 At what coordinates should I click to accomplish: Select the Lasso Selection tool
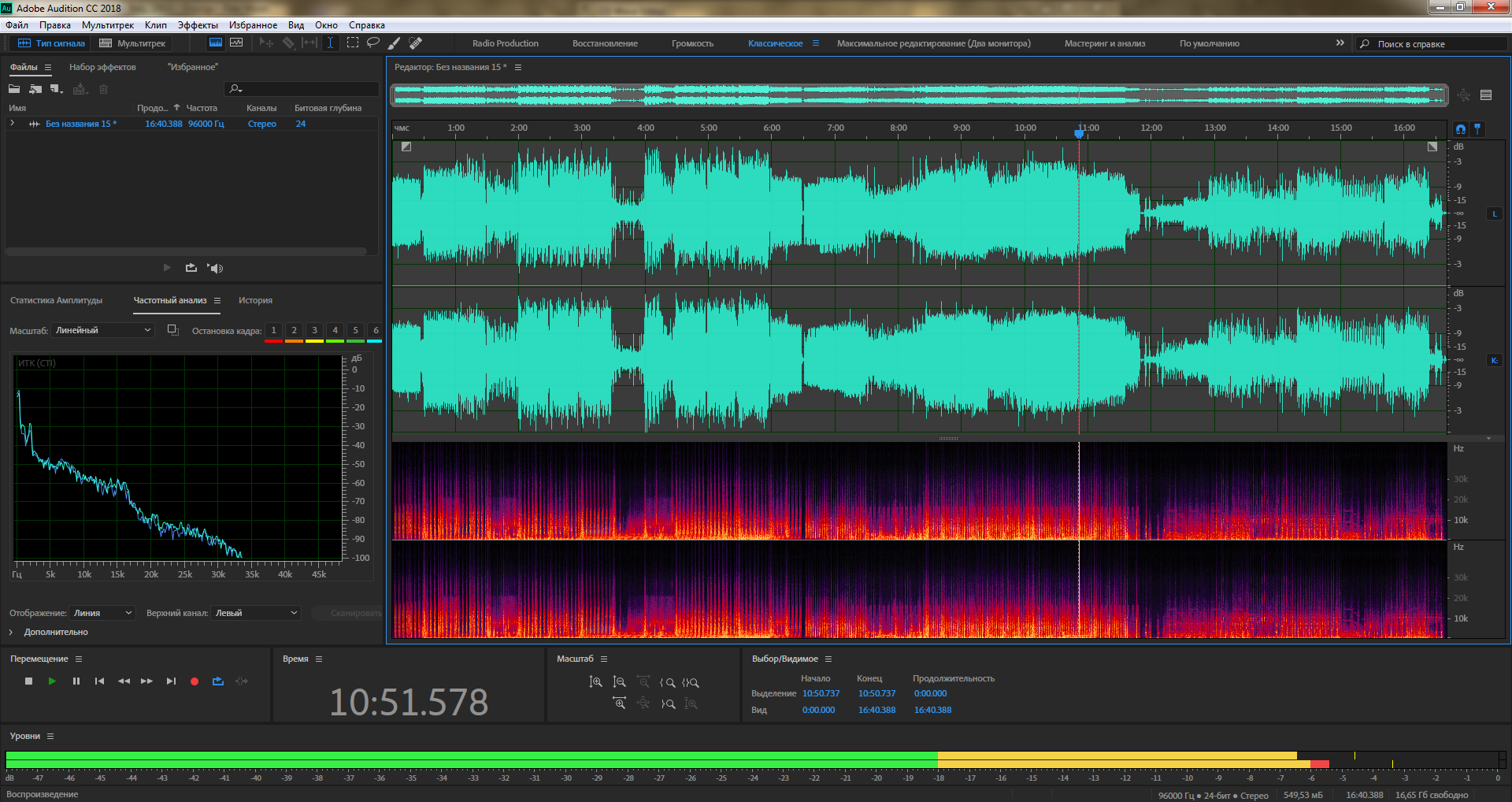point(373,43)
